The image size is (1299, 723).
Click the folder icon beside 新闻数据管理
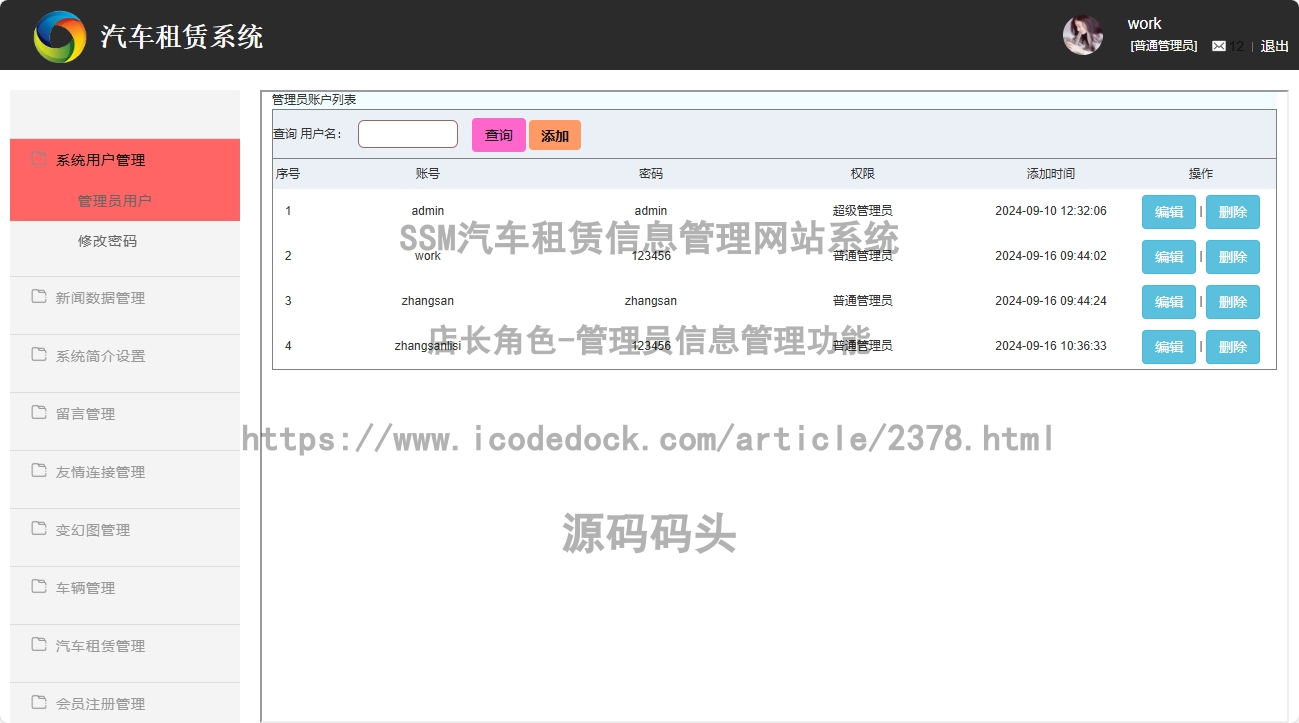pos(39,296)
